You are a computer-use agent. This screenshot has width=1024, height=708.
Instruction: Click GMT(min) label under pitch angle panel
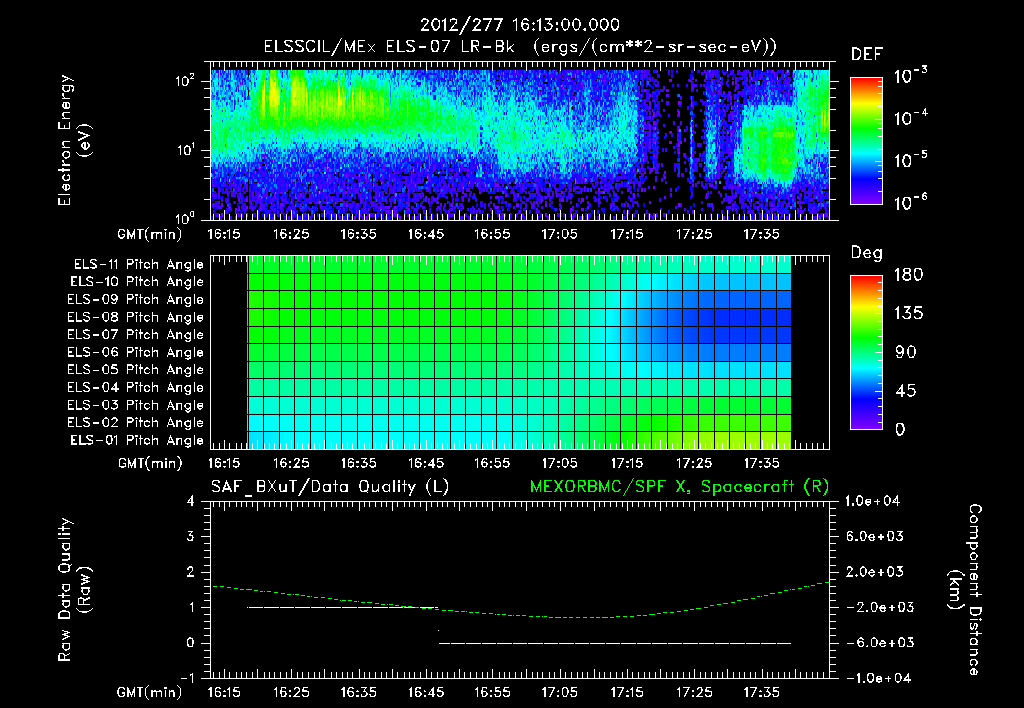pos(150,464)
